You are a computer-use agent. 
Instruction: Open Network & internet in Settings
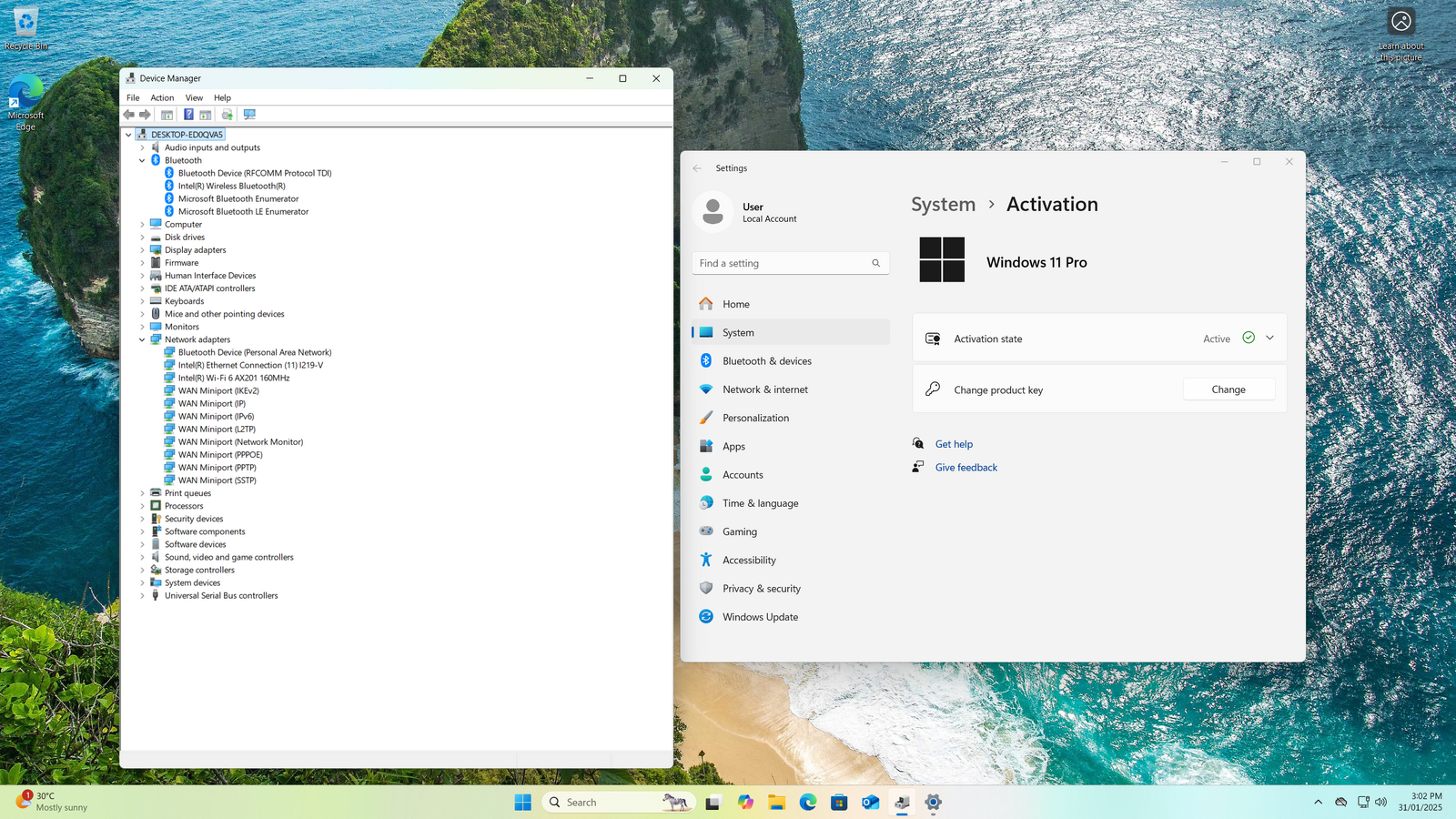791,389
